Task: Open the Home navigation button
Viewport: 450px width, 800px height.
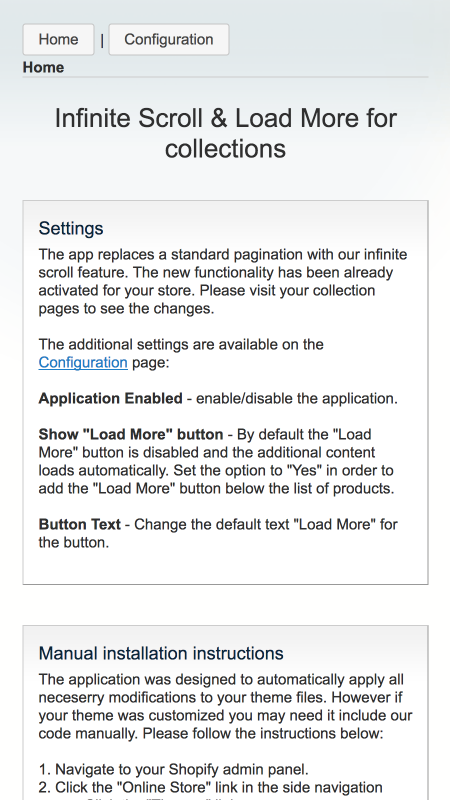Action: 58,39
